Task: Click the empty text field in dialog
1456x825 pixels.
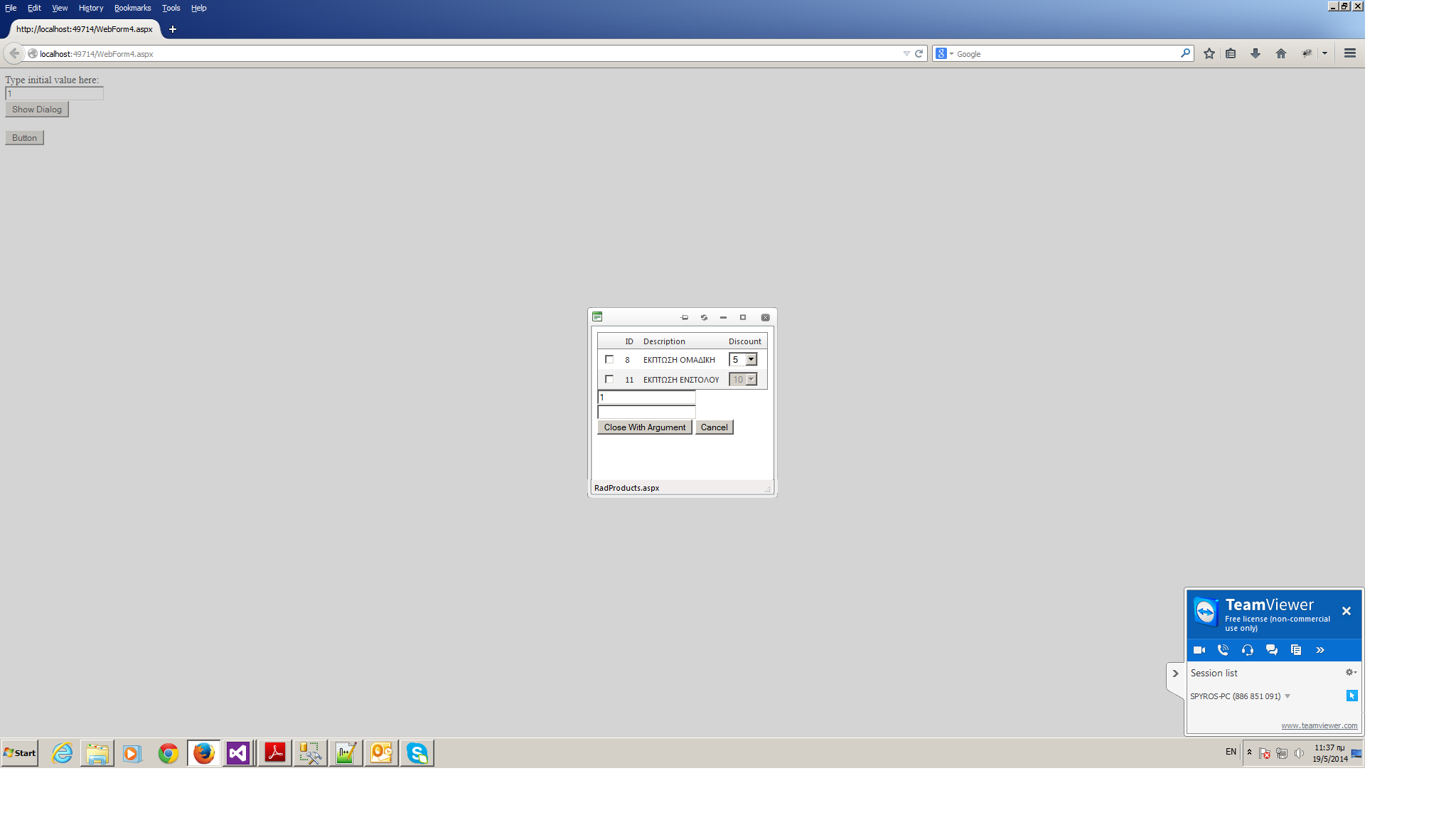Action: click(646, 412)
